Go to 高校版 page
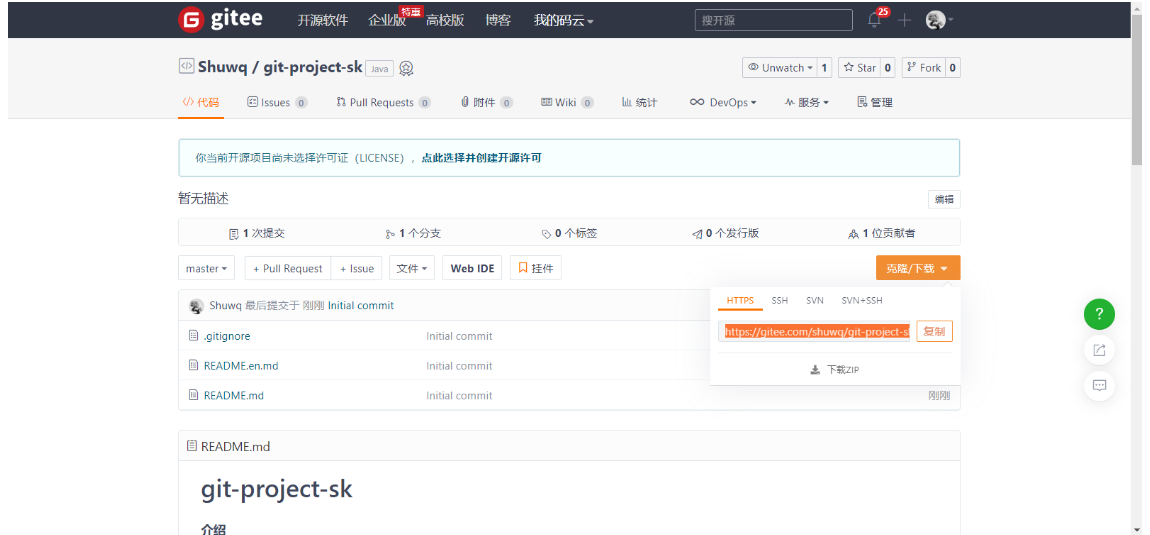 pyautogui.click(x=445, y=21)
